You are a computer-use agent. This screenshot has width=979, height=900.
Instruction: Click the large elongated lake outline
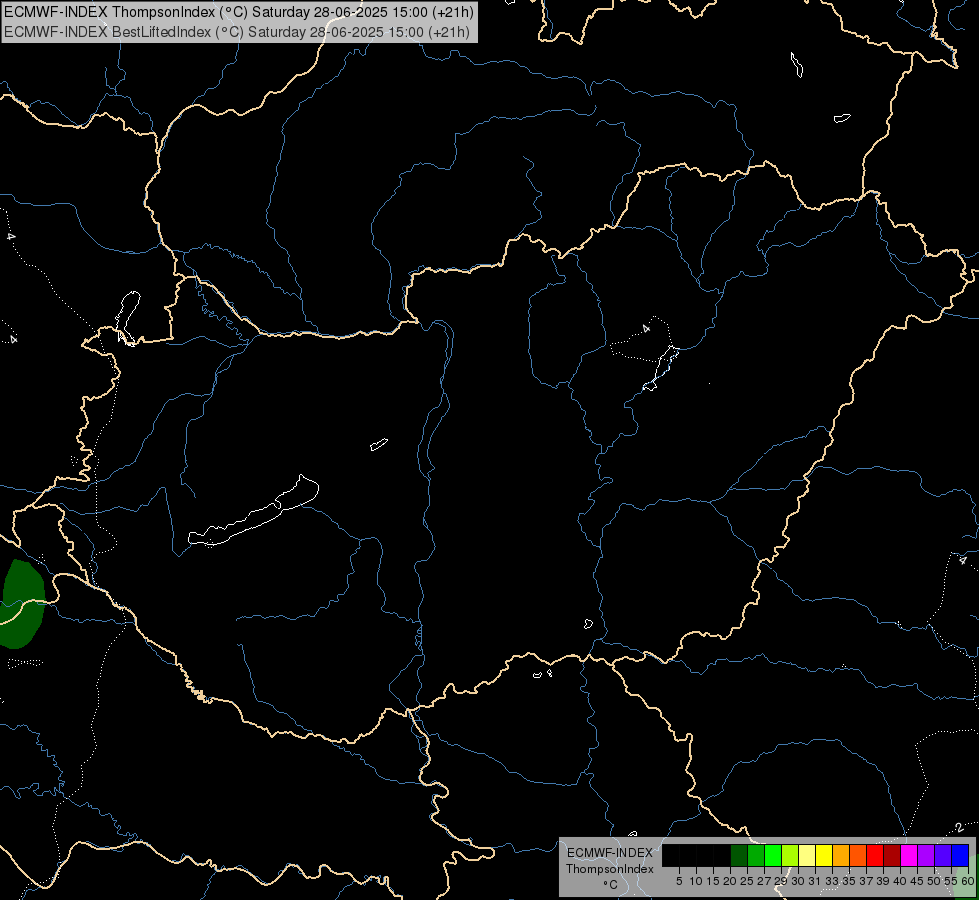click(253, 511)
